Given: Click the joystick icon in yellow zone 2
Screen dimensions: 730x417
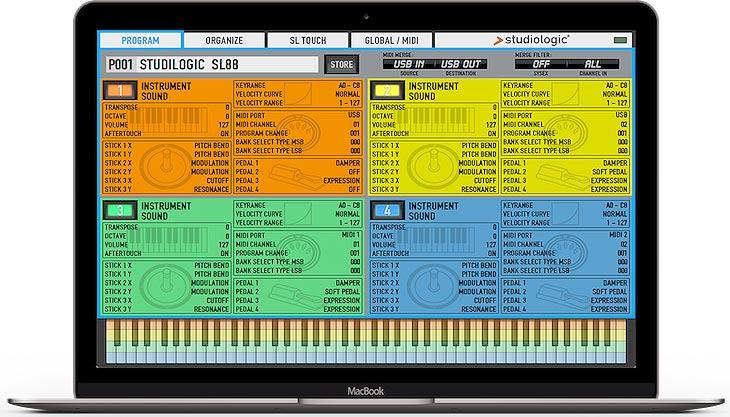Looking at the screenshot, I should click(x=433, y=166).
